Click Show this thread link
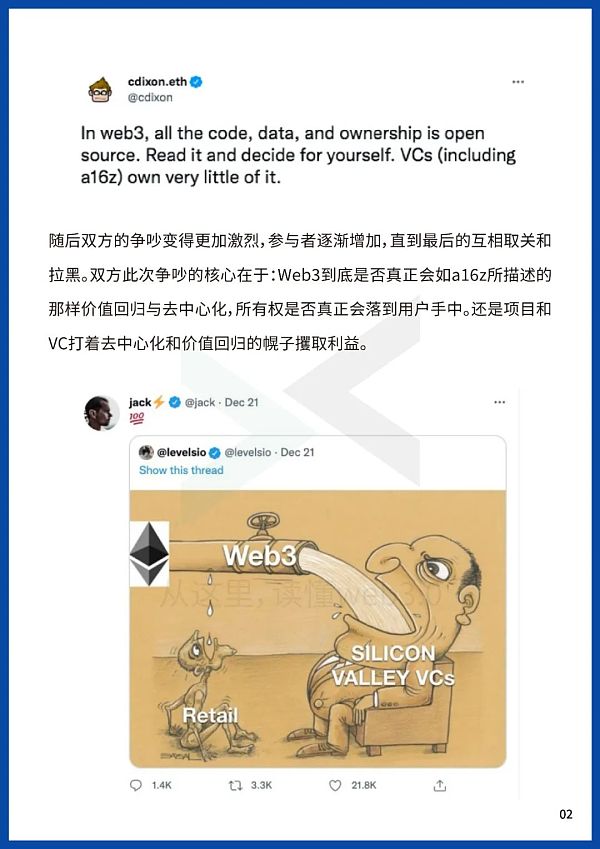This screenshot has width=600, height=849. coord(181,470)
